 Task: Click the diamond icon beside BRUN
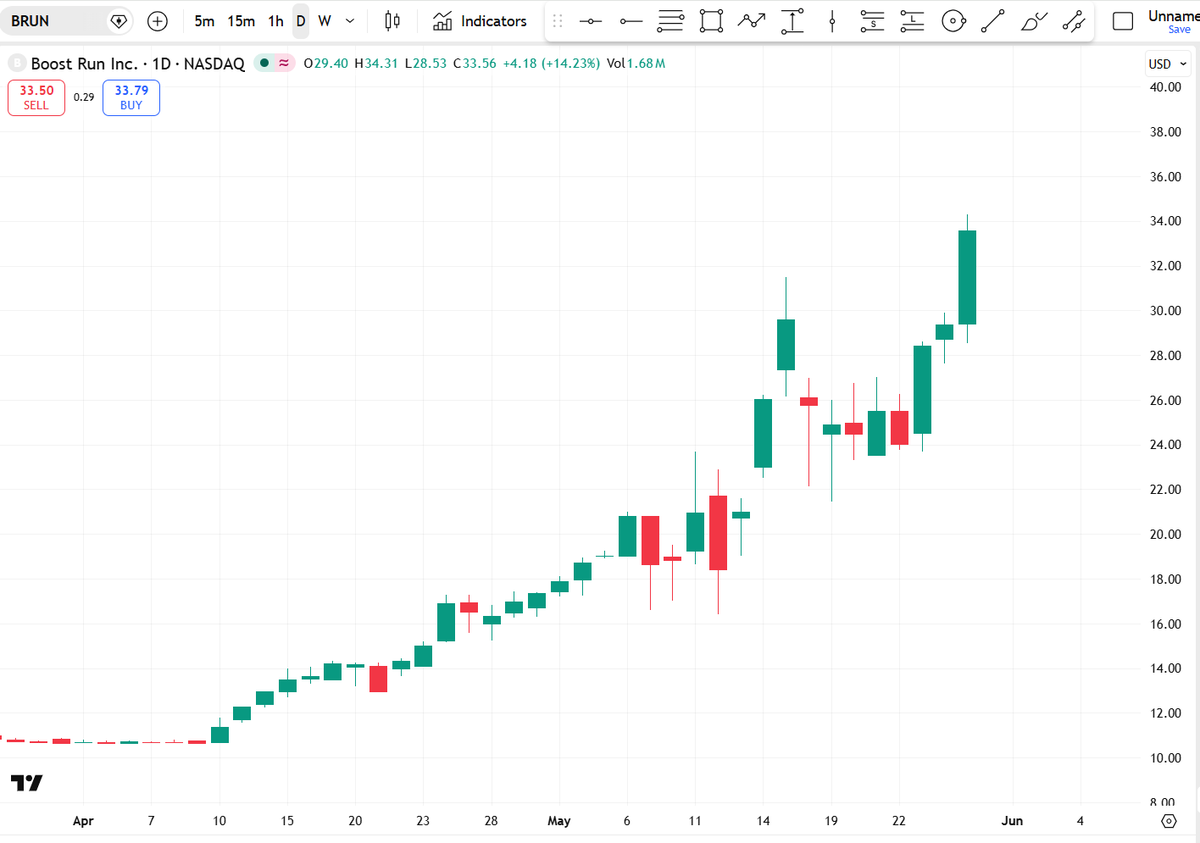[x=119, y=21]
